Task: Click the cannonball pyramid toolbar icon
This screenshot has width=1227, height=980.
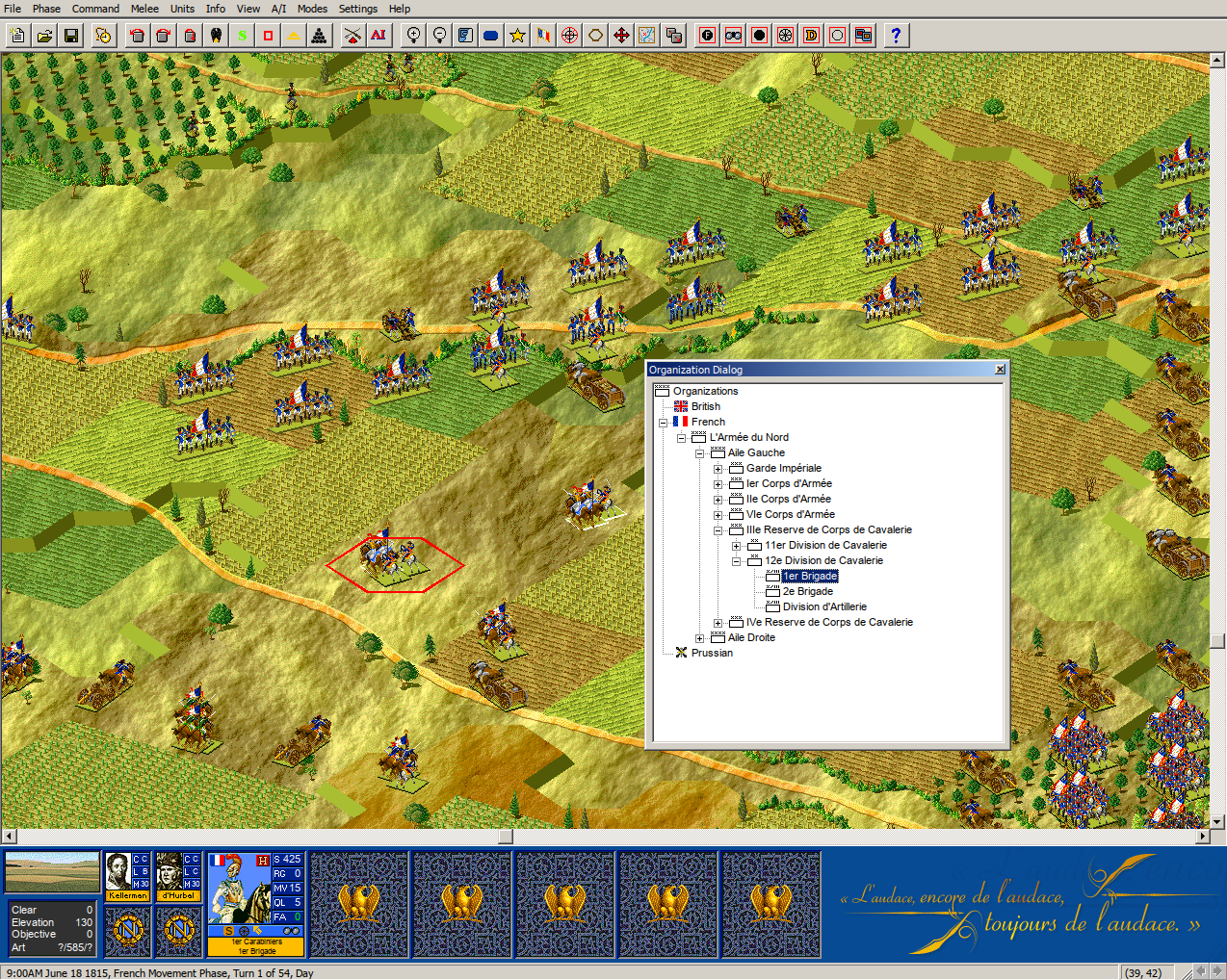Action: 320,36
